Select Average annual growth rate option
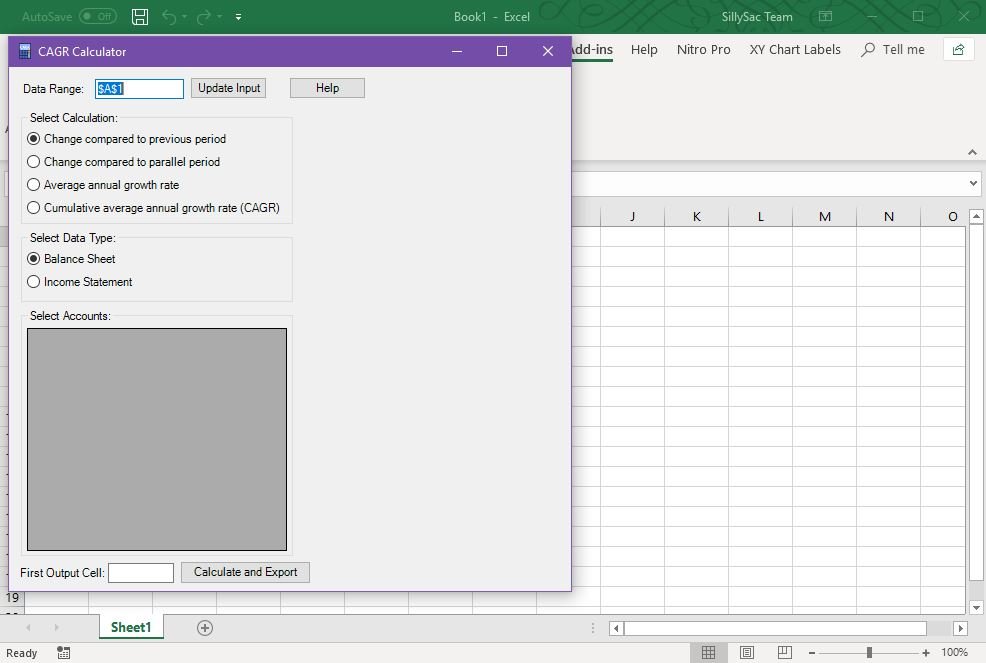986x663 pixels. pos(34,185)
